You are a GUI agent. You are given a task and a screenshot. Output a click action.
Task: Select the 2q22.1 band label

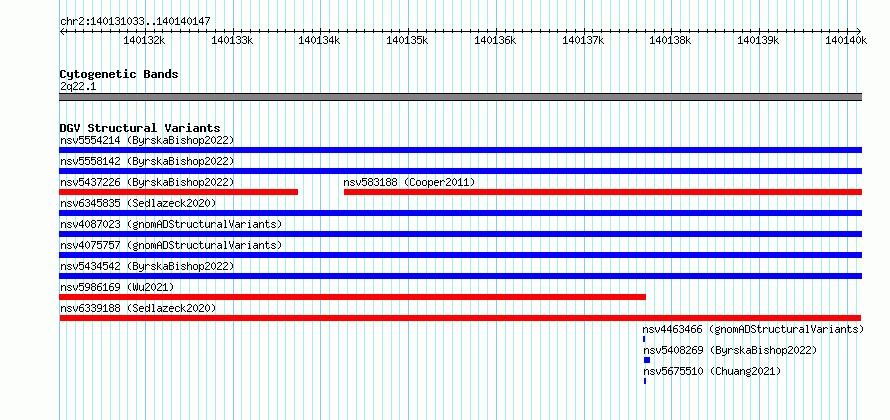tap(79, 86)
